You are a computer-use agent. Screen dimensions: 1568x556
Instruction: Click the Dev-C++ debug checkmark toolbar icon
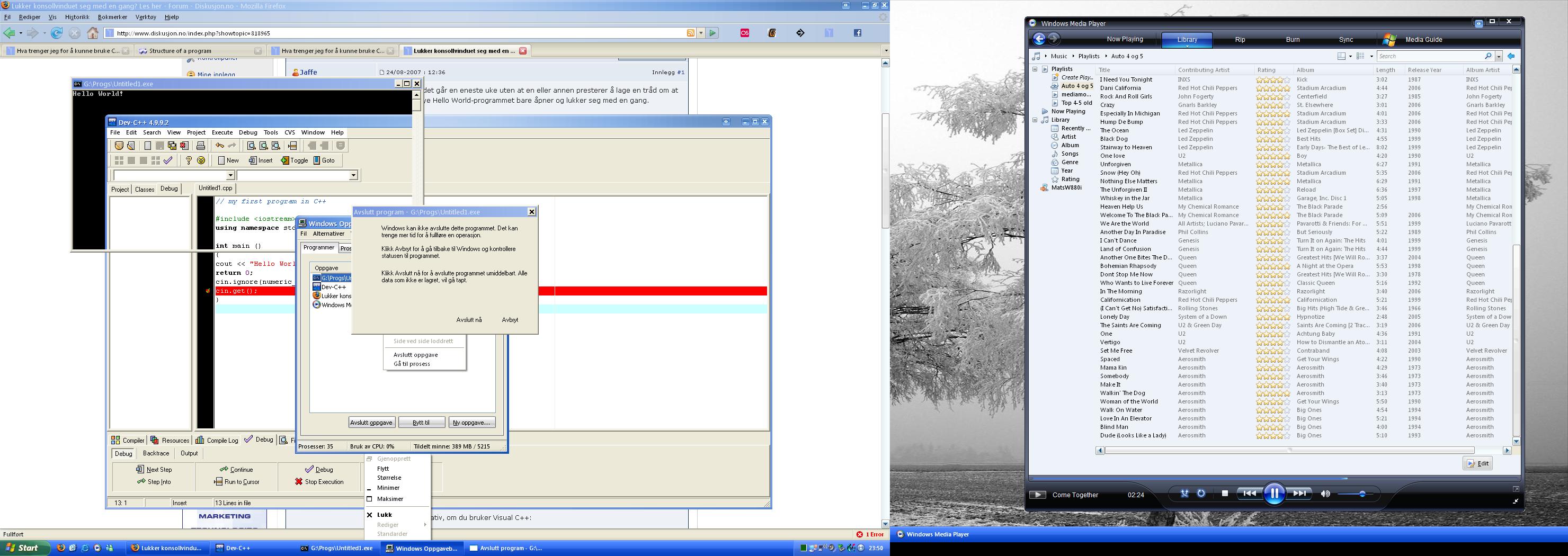click(x=168, y=160)
